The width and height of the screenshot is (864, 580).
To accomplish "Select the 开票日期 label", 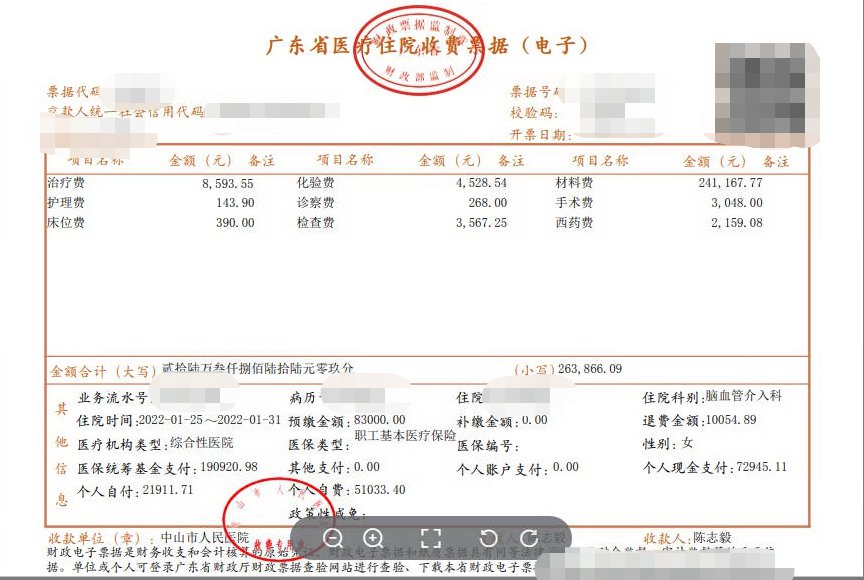I will (540, 134).
